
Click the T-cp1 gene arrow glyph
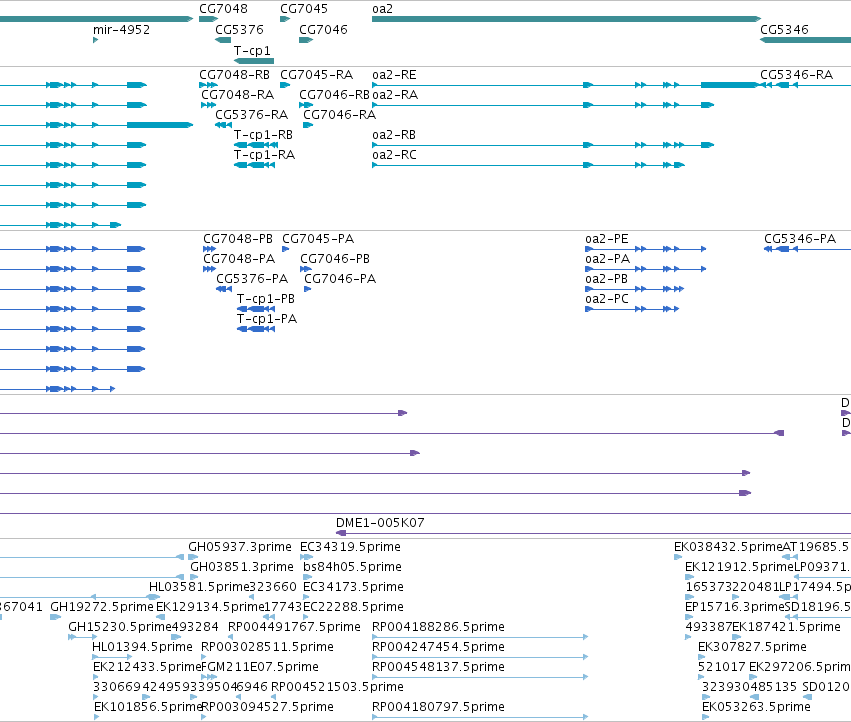pos(253,61)
